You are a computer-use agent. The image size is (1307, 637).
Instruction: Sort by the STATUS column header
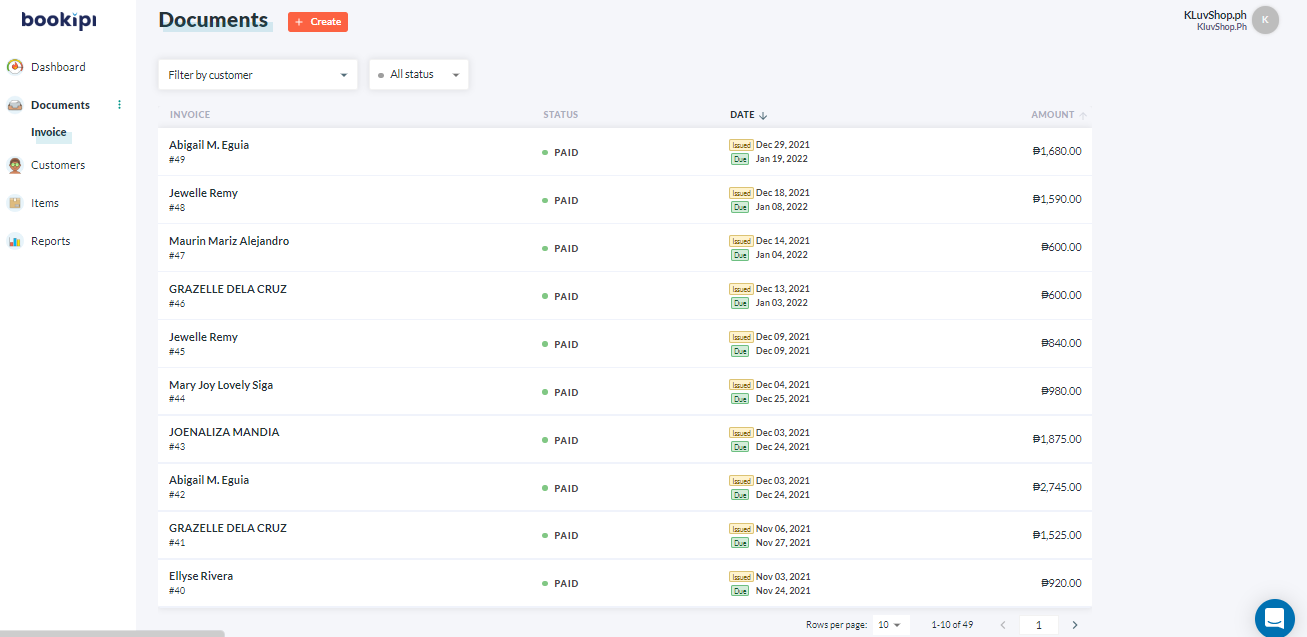561,115
